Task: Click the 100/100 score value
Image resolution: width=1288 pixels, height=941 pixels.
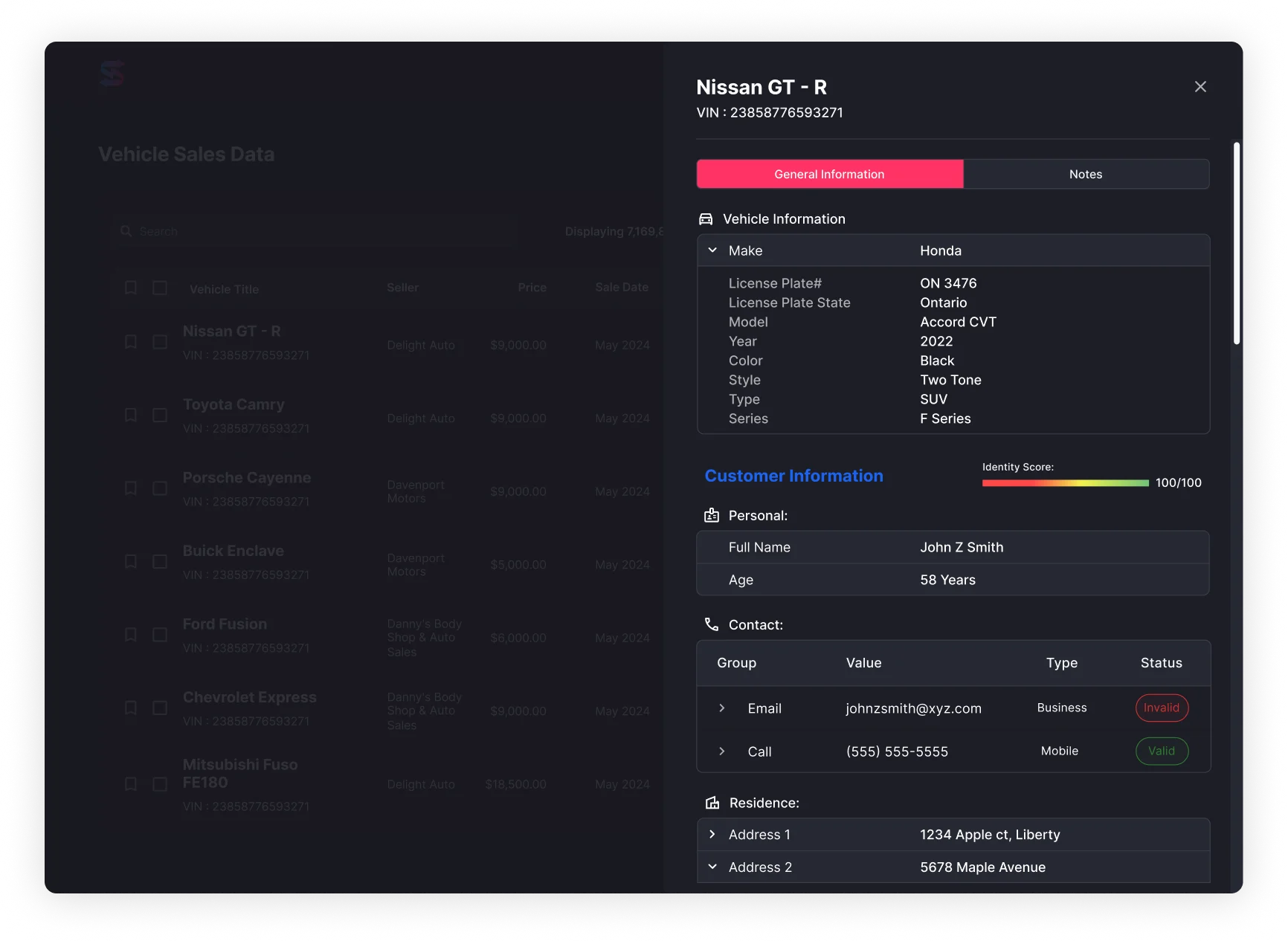Action: coord(1178,482)
